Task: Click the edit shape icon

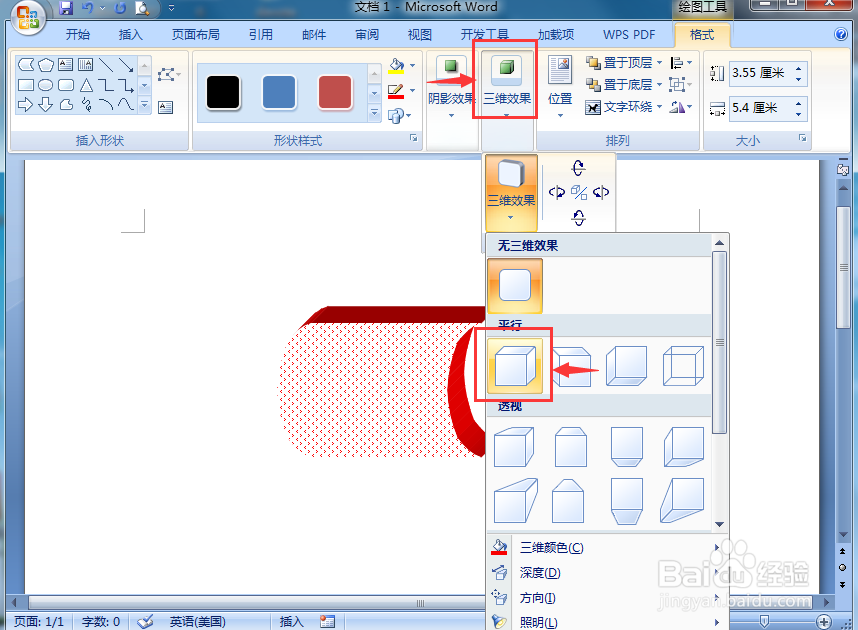Action: point(169,74)
